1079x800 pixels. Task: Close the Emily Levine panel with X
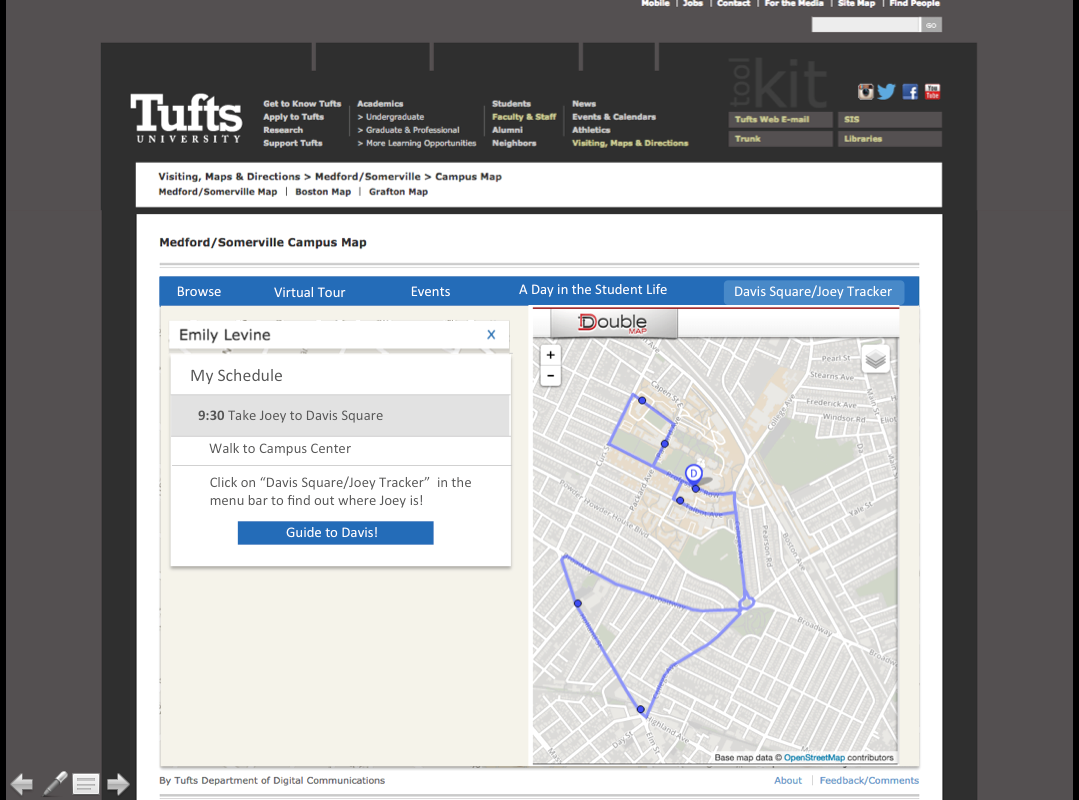click(x=491, y=334)
